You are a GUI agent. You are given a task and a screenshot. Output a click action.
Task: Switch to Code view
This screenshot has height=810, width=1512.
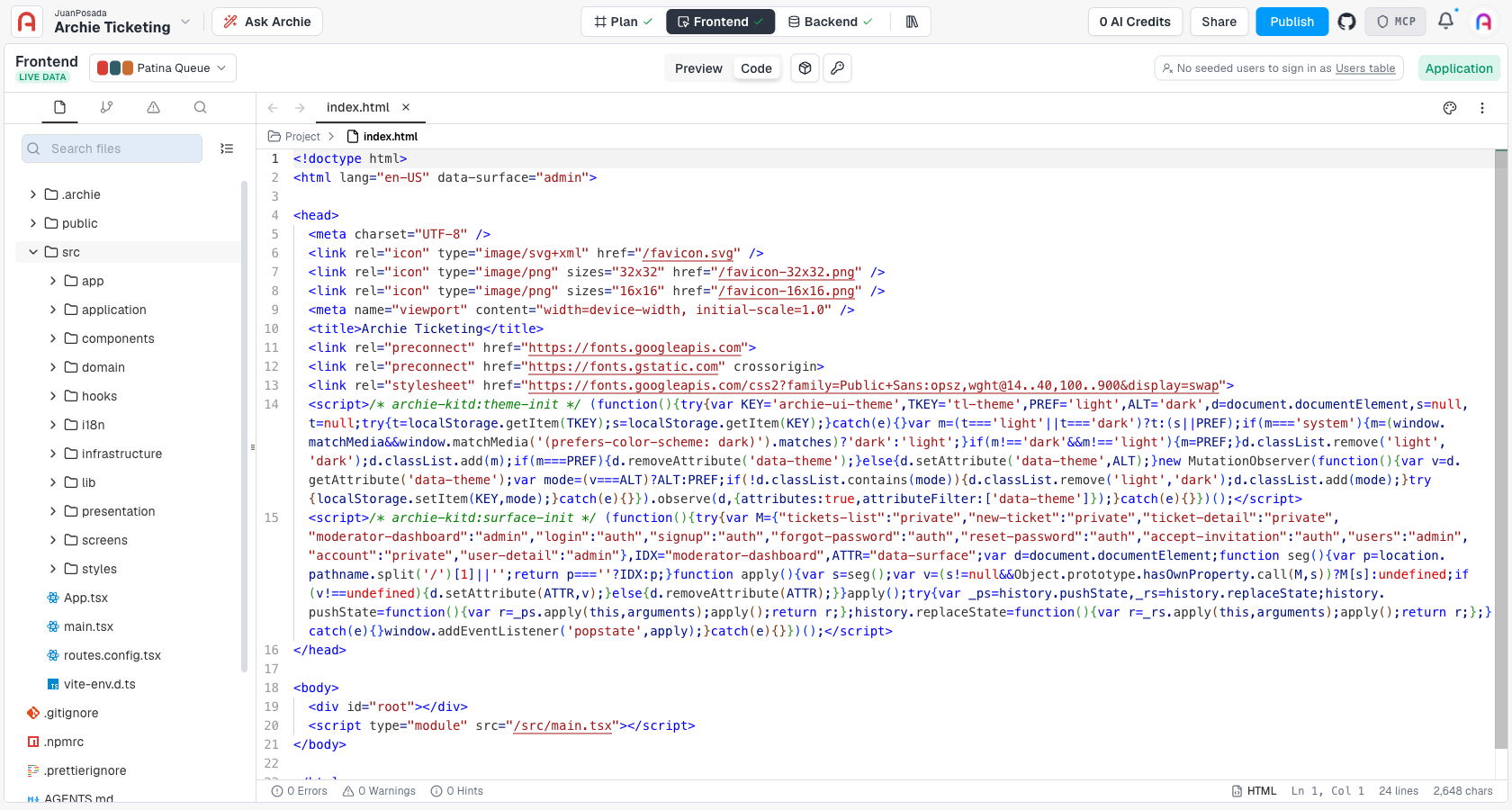756,68
